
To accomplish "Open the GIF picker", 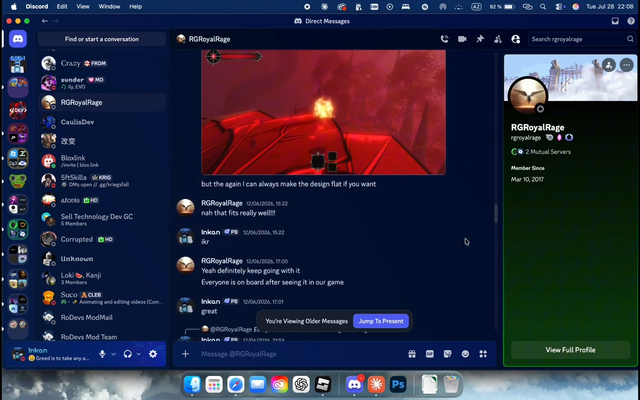I will coord(430,354).
